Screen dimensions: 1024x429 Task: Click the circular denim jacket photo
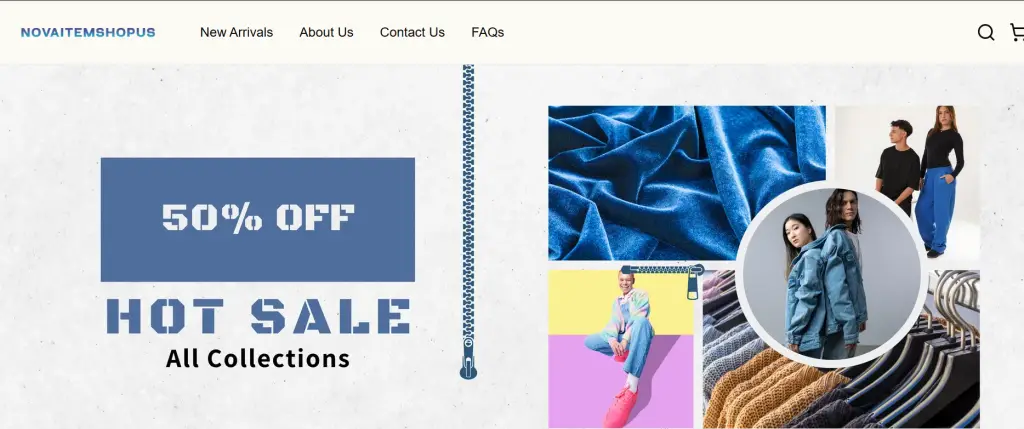pyautogui.click(x=831, y=274)
